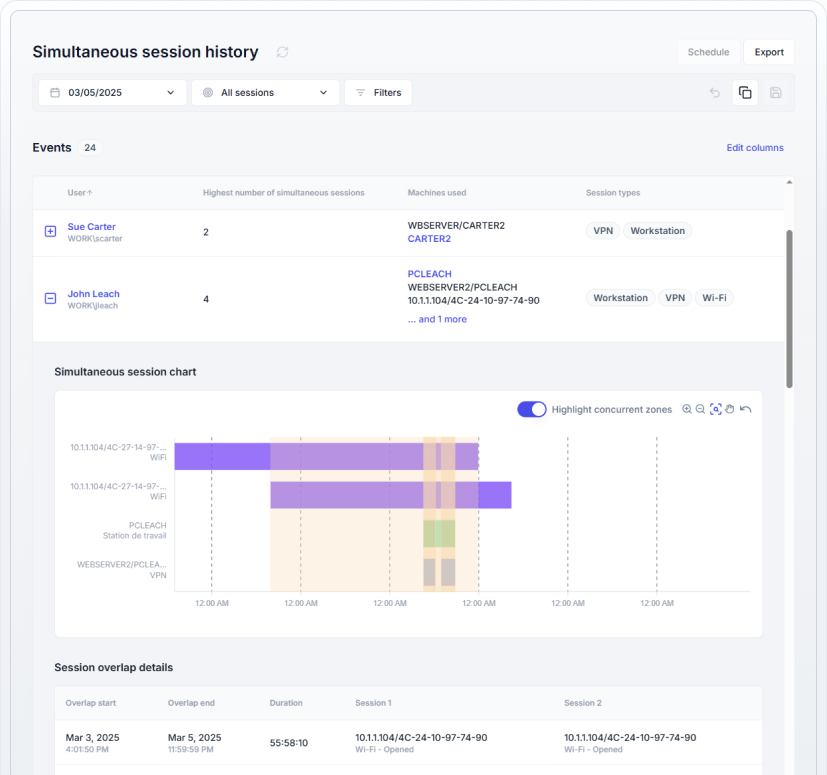Activate the chart selection zoom tool
This screenshot has height=775, width=827.
(x=716, y=409)
